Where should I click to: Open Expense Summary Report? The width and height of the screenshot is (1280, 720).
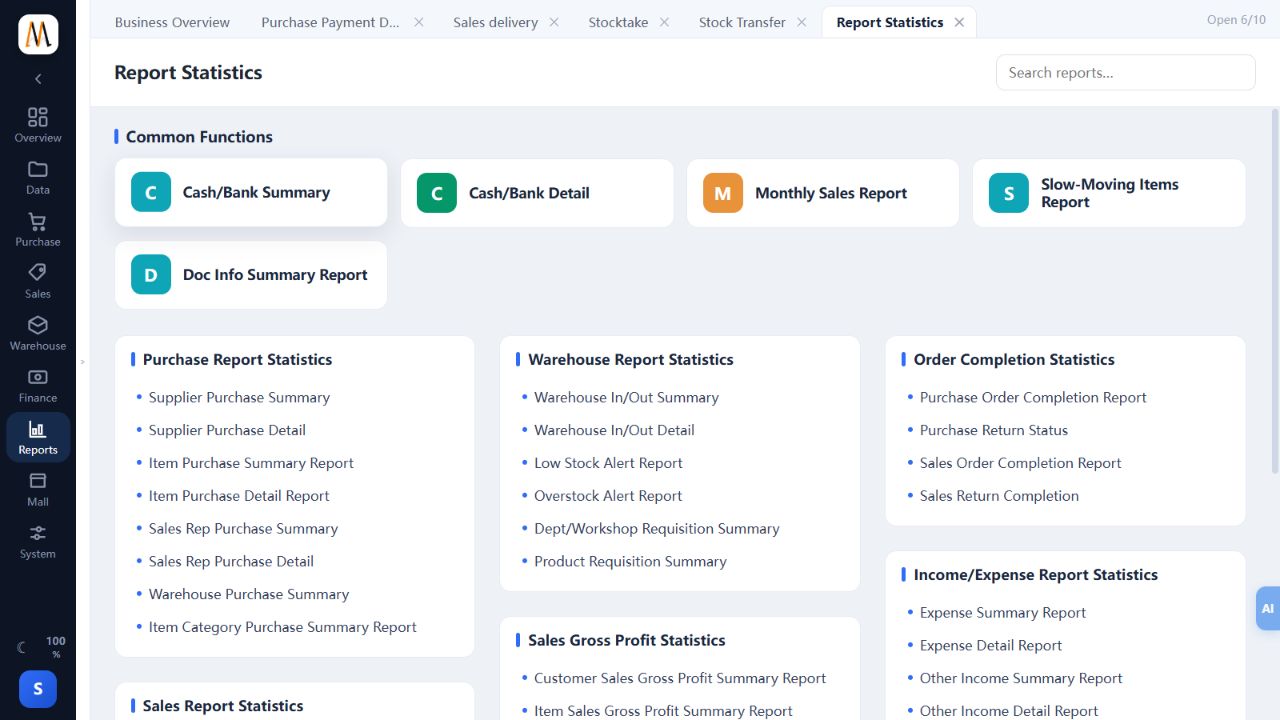coord(1003,613)
